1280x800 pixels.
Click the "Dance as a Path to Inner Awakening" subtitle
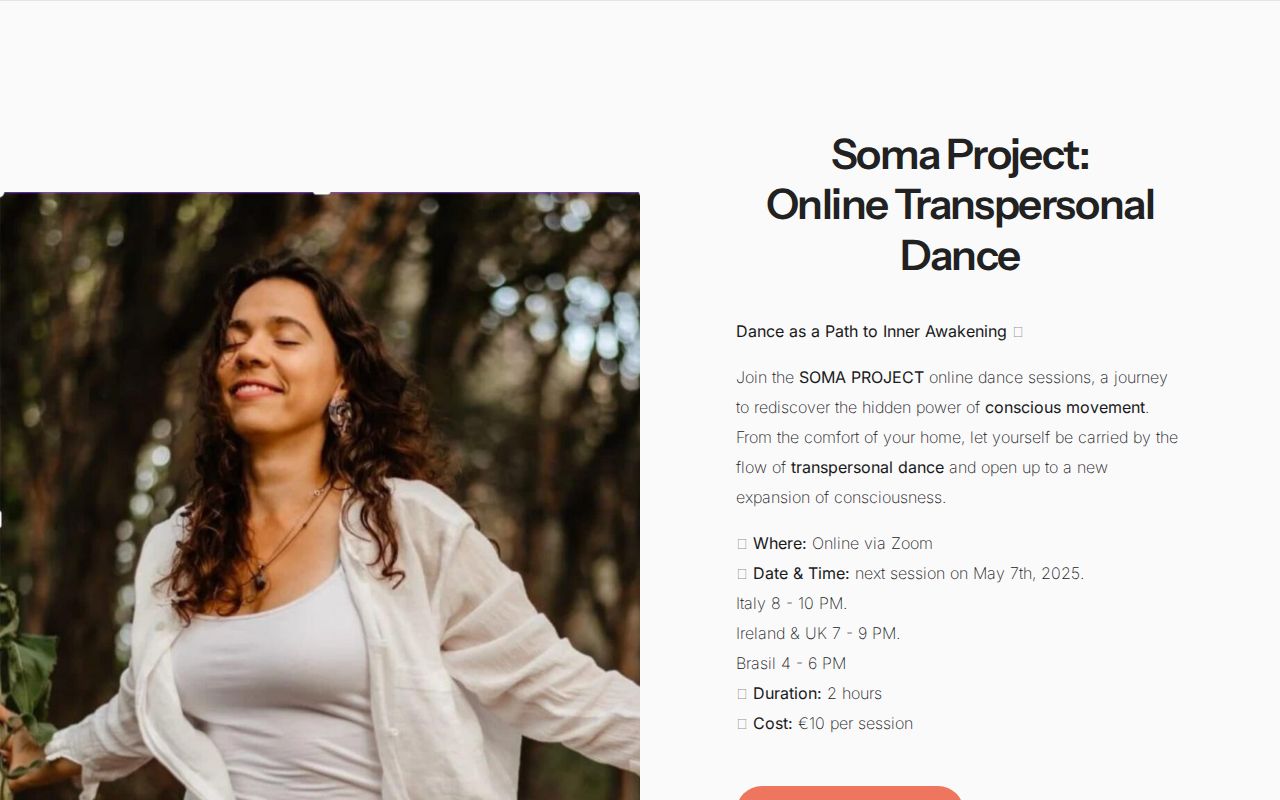click(870, 331)
